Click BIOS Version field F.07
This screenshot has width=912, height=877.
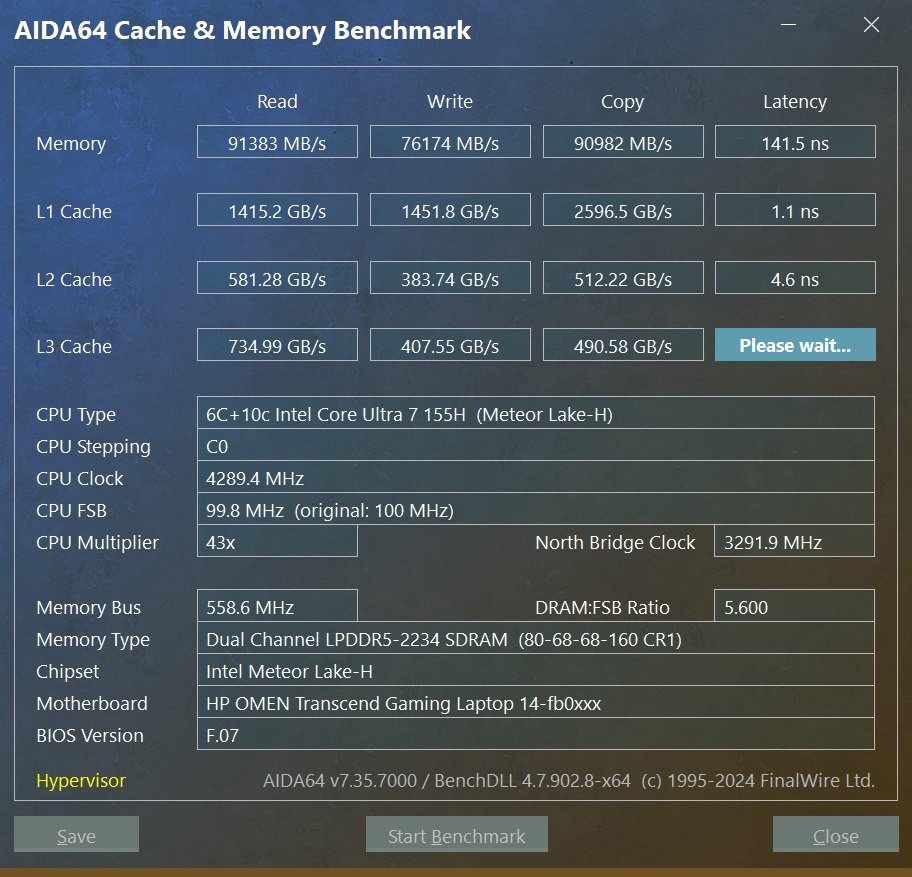[x=536, y=734]
